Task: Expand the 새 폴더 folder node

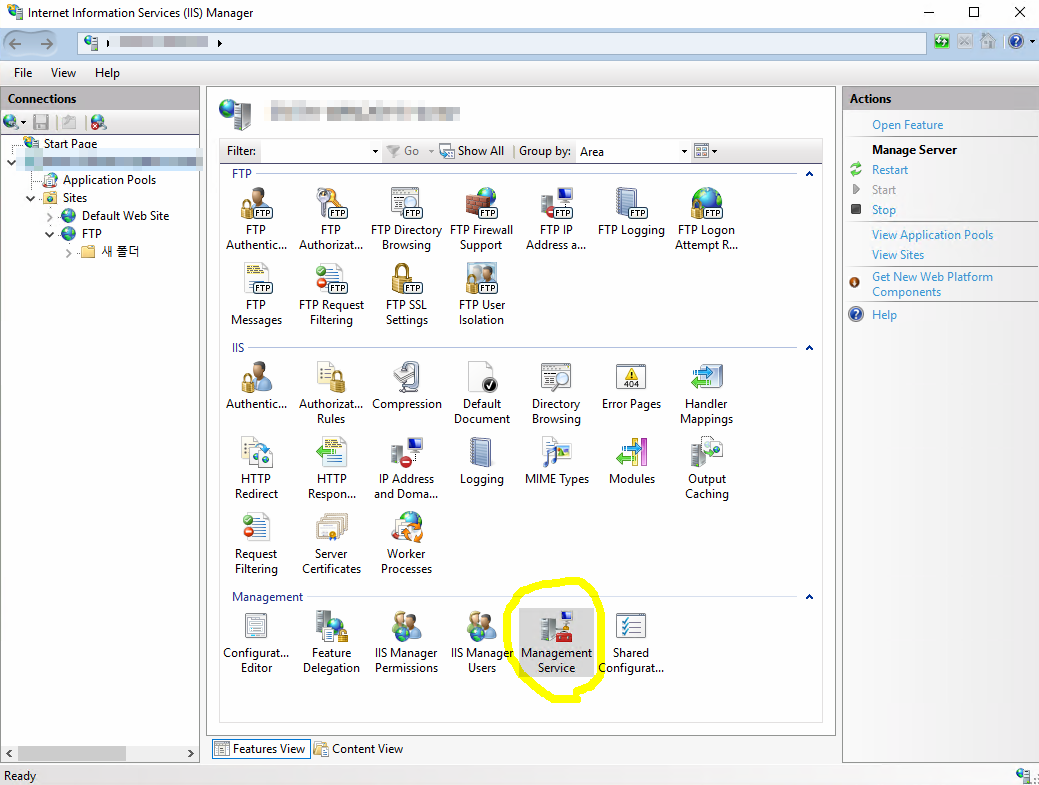Action: pos(68,252)
